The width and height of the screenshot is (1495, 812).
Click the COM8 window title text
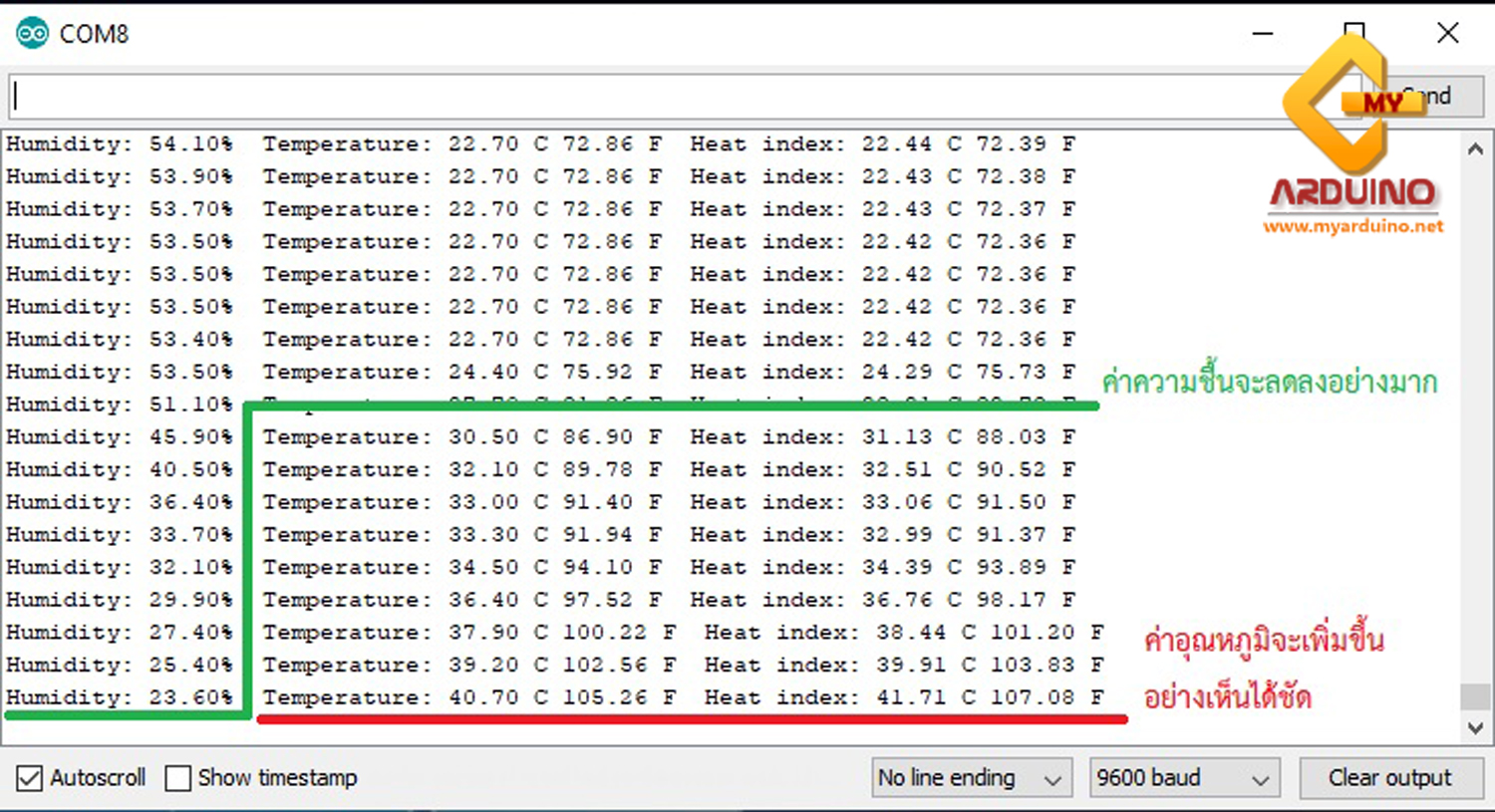[x=94, y=34]
